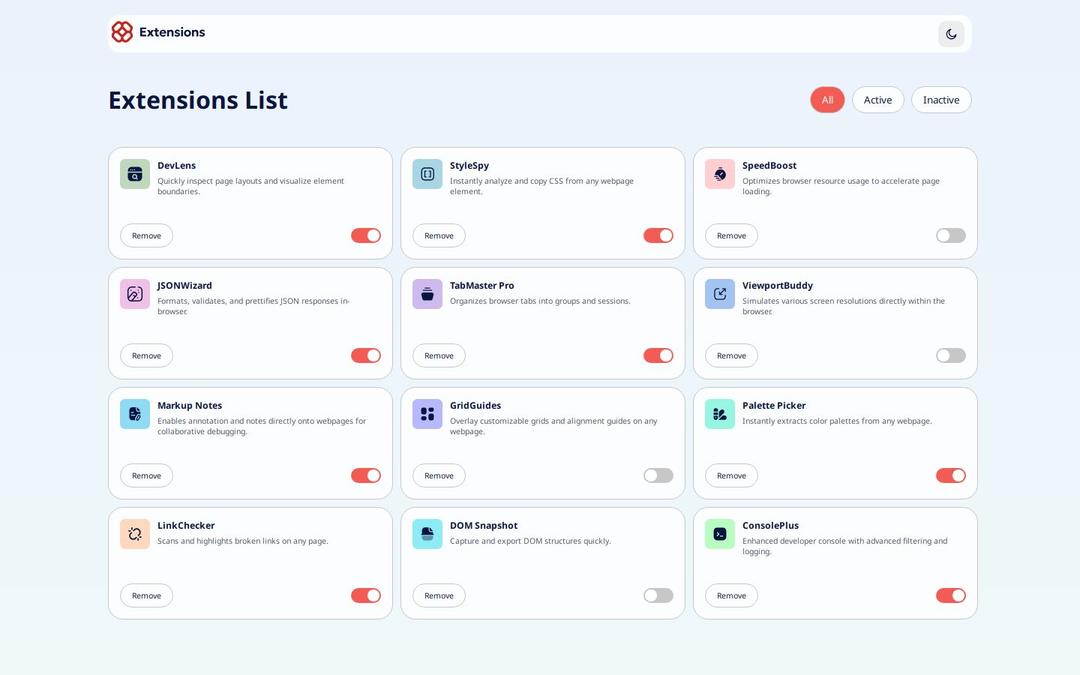Click the SpeedBoost rocket icon
Screen dimensions: 1080x675
720,174
